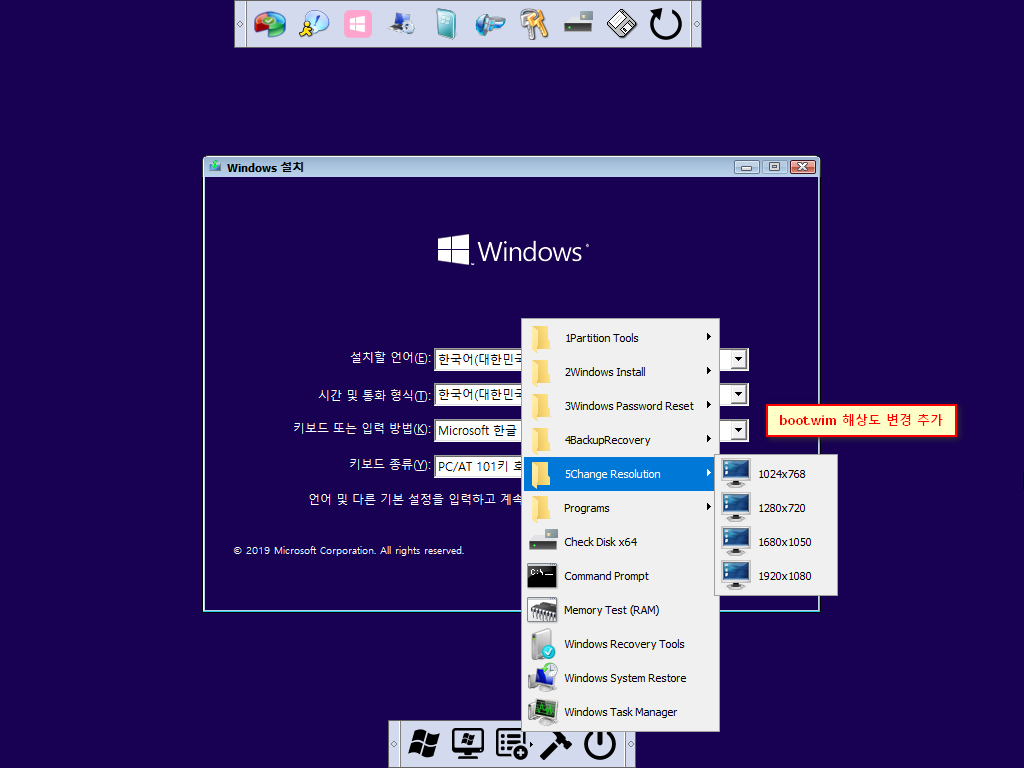Open the hammer tools icon

pos(554,744)
